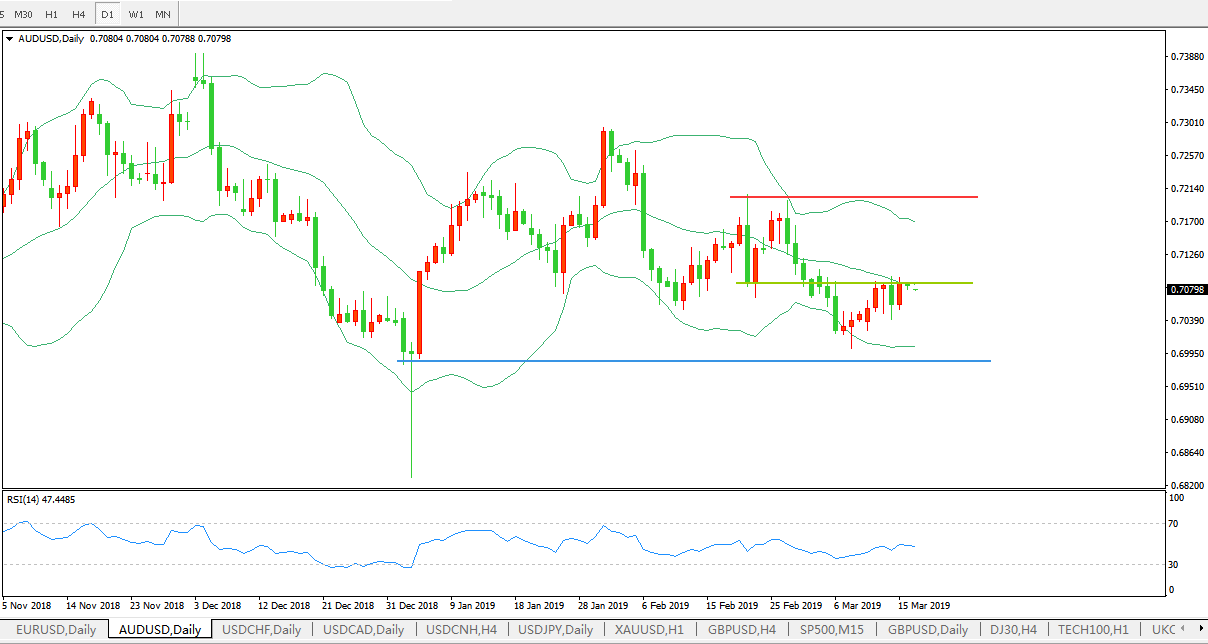Select the USDJPY,Daily chart tab
This screenshot has height=644, width=1208.
pos(555,630)
